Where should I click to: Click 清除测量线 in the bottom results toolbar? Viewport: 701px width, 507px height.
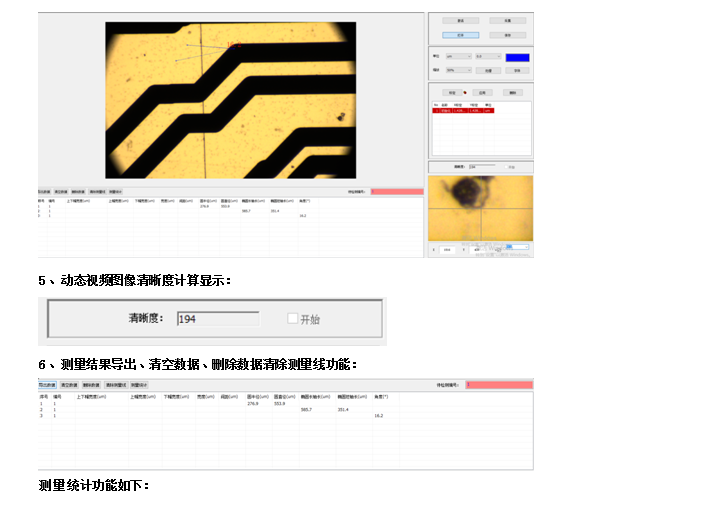(116, 384)
